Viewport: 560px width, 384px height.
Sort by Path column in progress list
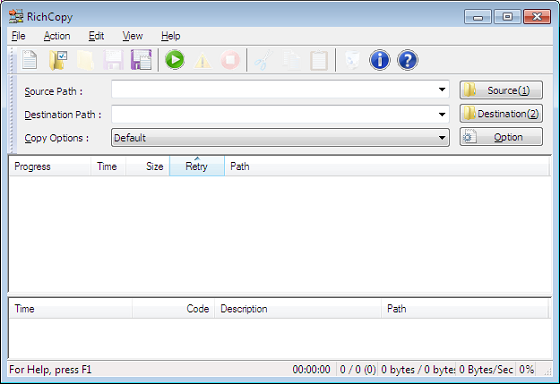pyautogui.click(x=387, y=166)
